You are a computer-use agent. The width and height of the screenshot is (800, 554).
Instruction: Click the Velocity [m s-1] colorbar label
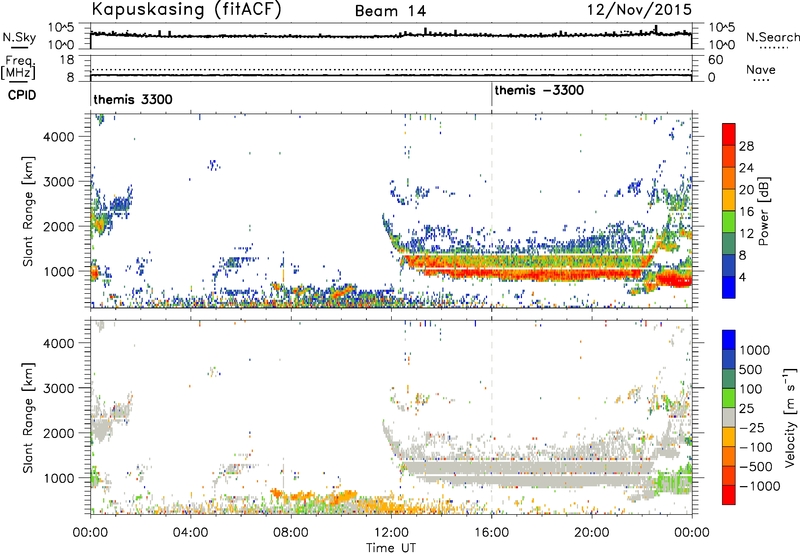pyautogui.click(x=790, y=417)
